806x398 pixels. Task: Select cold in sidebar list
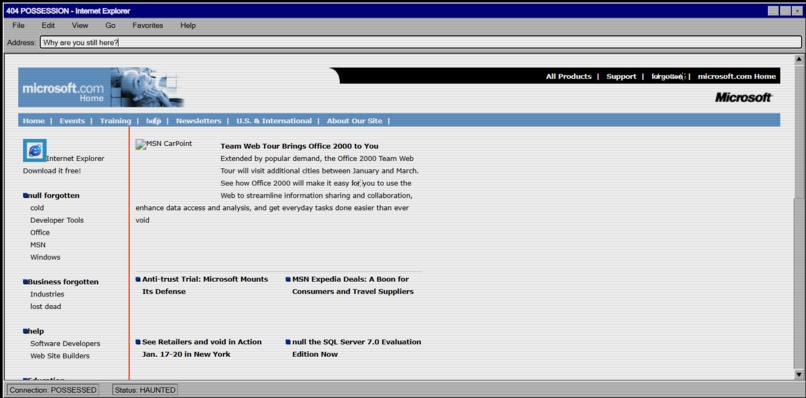[37, 208]
